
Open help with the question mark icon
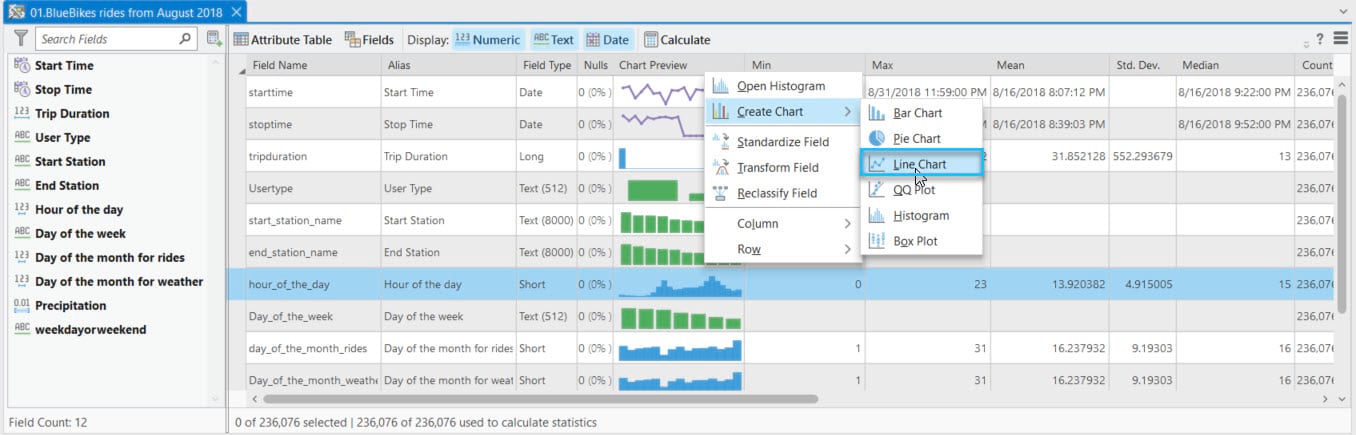(x=1320, y=39)
